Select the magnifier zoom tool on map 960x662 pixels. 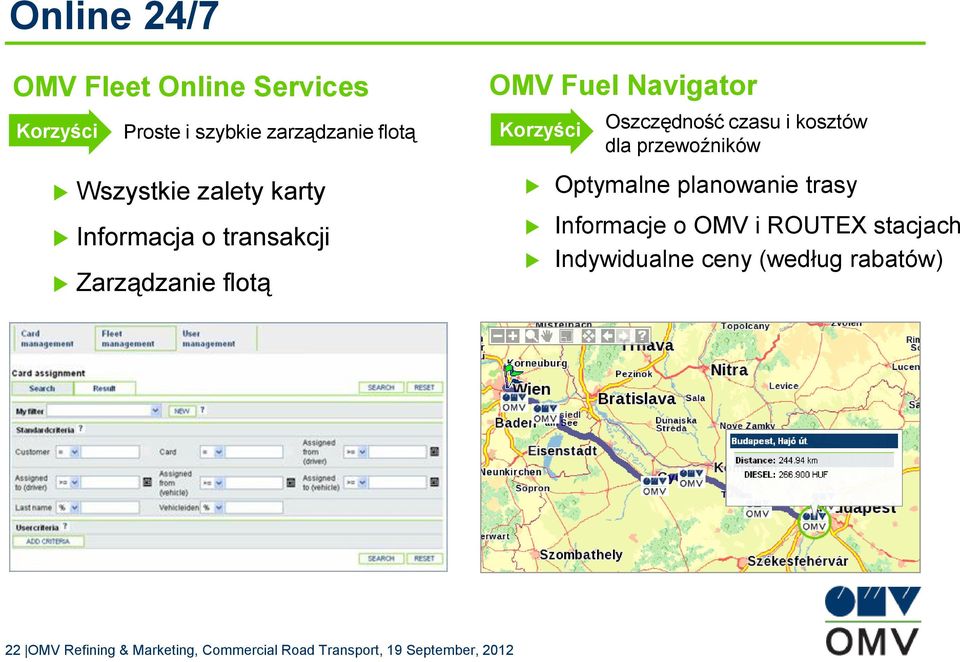pyautogui.click(x=532, y=336)
